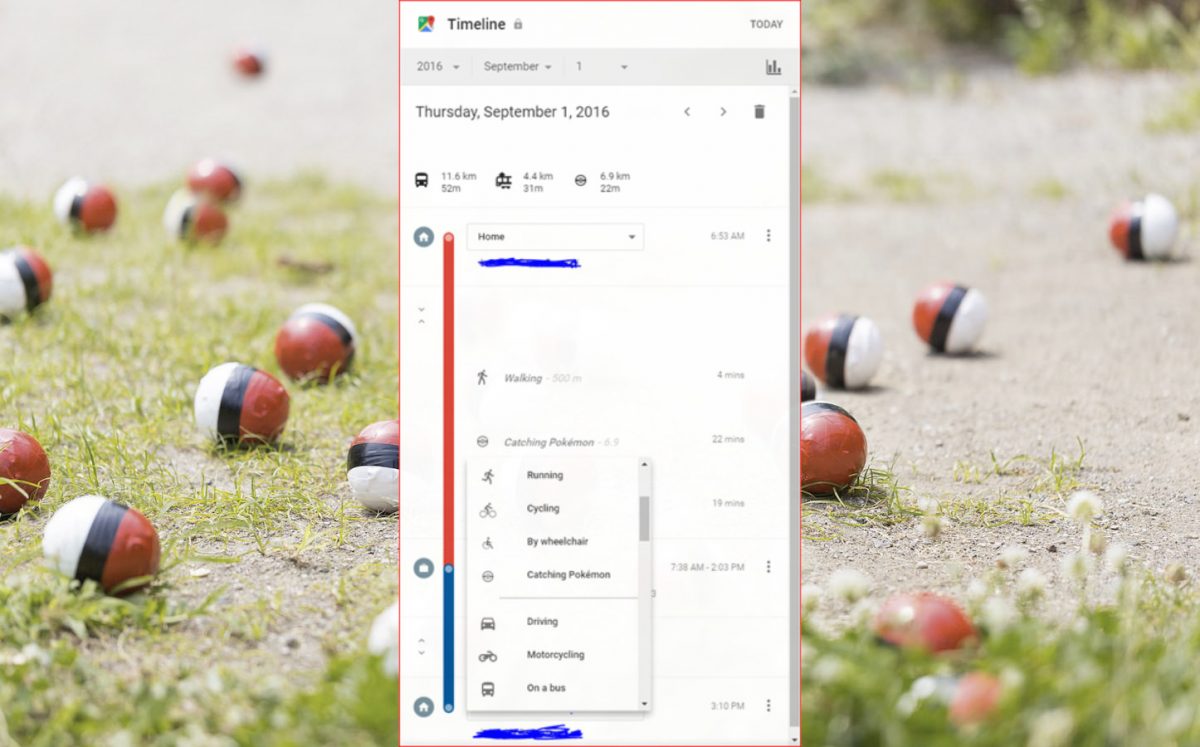Delete the day using trash icon
Screen dimensions: 1200x747
pyautogui.click(x=759, y=112)
